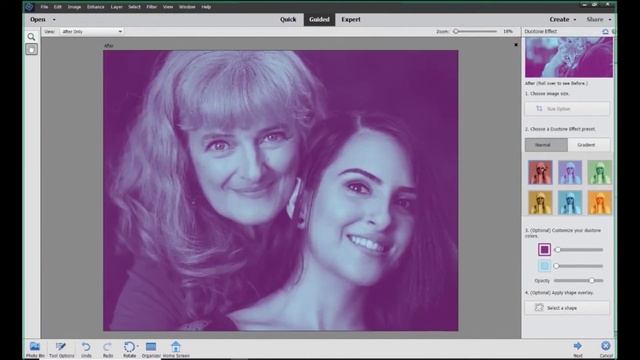Click the Next arrow button
Image resolution: width=640 pixels, height=360 pixels.
578,349
